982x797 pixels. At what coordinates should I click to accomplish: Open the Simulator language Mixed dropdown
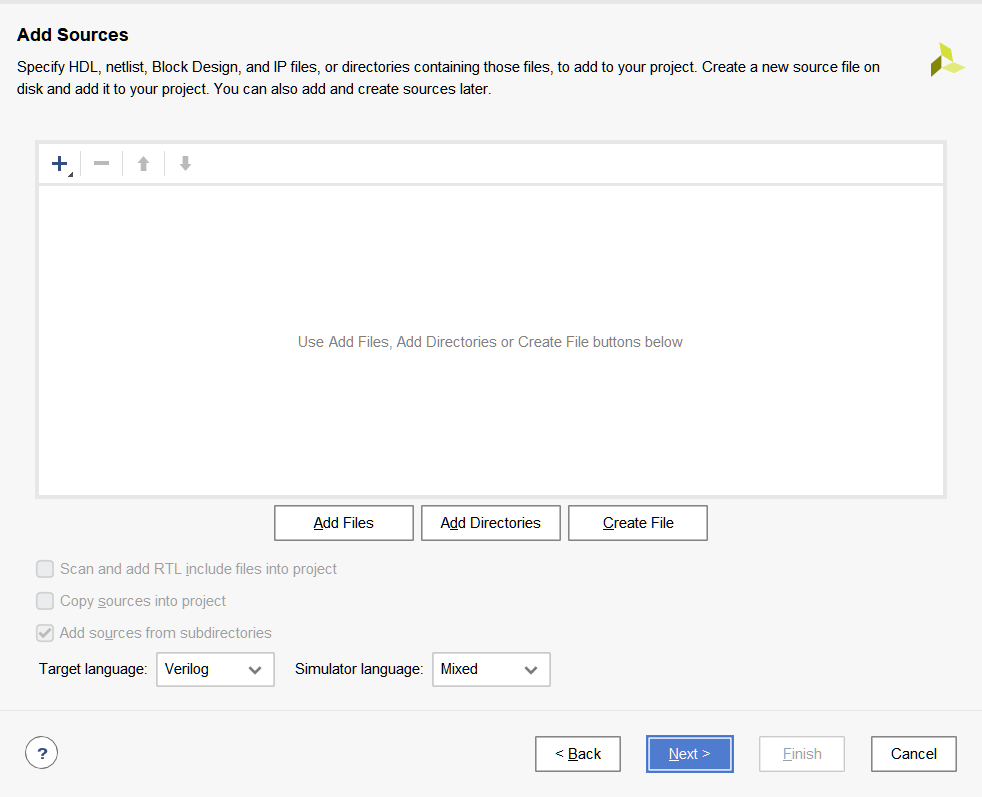(x=492, y=669)
